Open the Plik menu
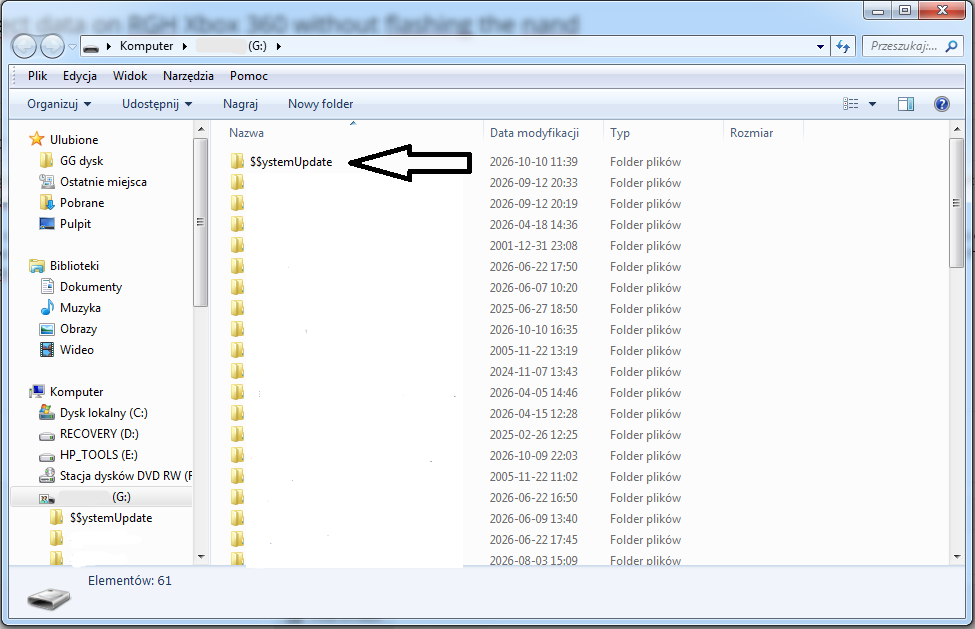Screen dimensions: 975x629 [37, 76]
